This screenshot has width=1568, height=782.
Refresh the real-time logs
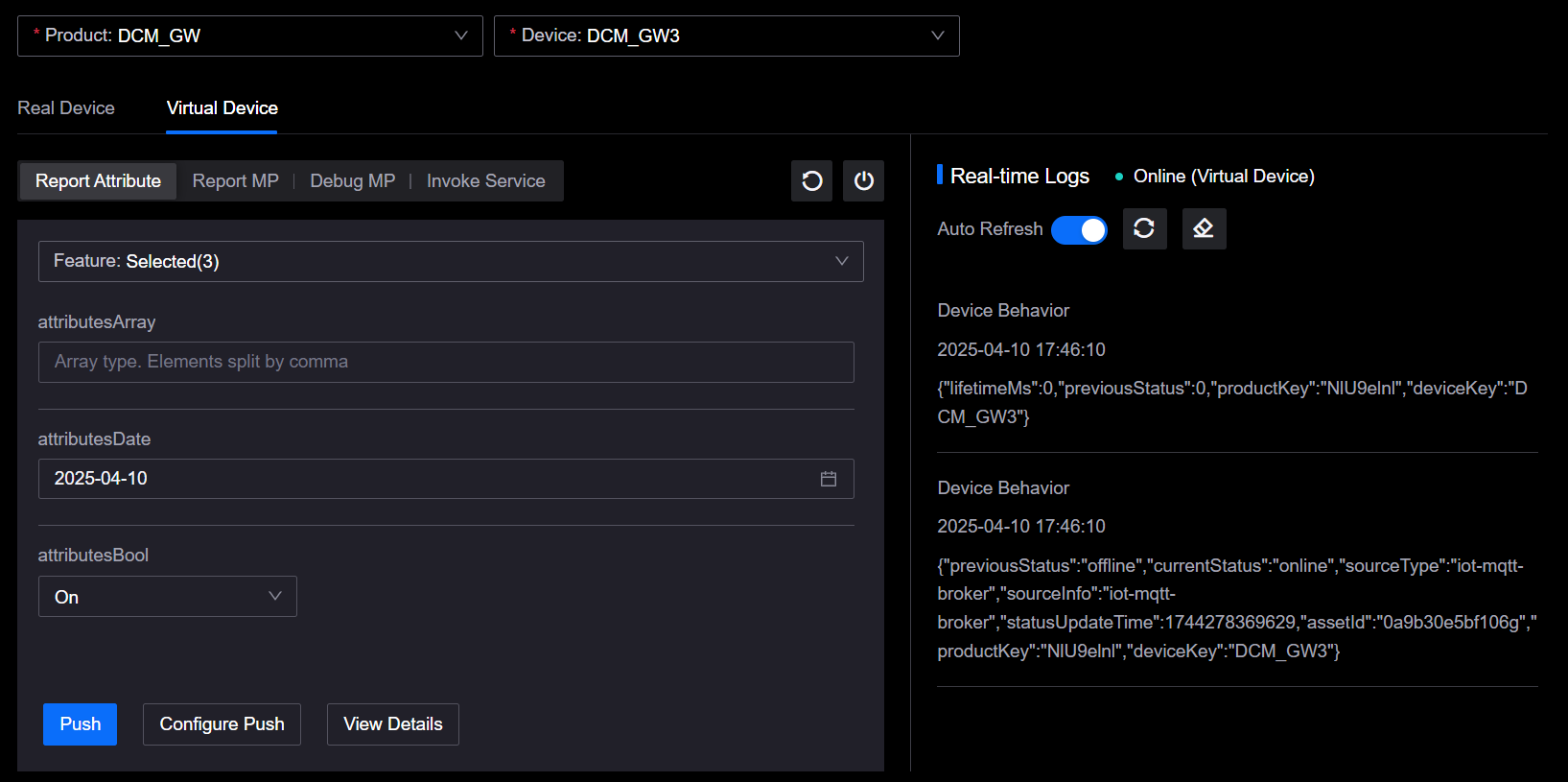[1144, 228]
